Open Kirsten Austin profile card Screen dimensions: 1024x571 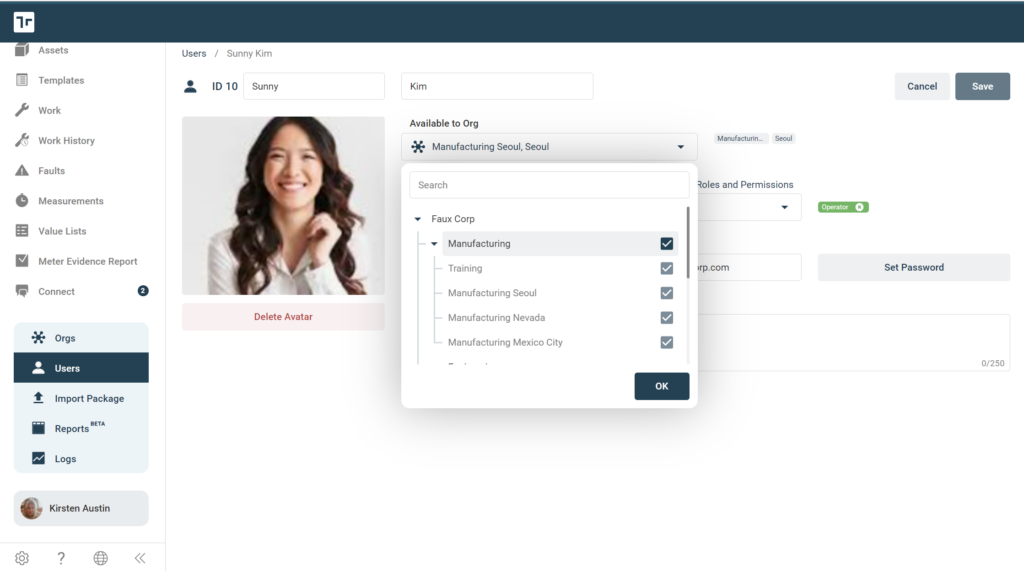tap(82, 508)
